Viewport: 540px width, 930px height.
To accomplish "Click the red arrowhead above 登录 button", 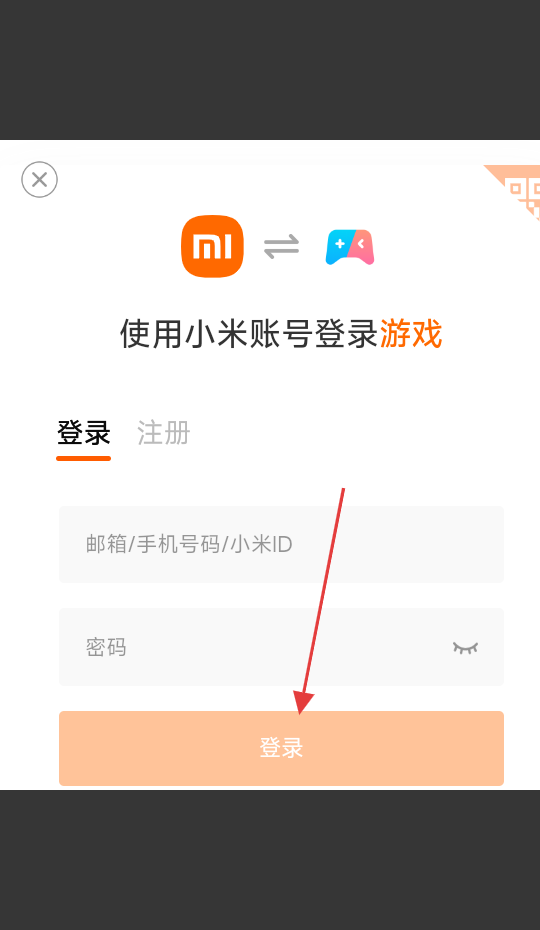I will coord(303,702).
